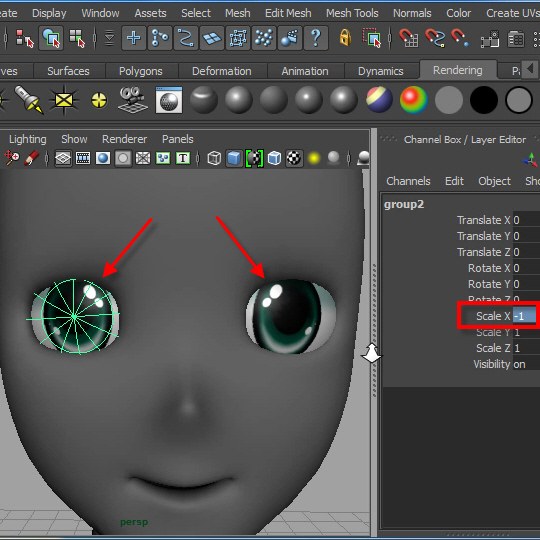
Task: Enable Snap to points magnet icon
Action: pos(460,38)
